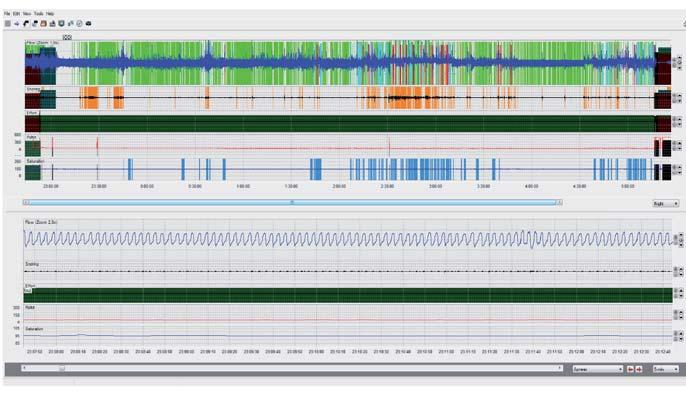Image resolution: width=686 pixels, height=398 pixels.
Task: Click the bottom horizontal scrollbar thumb
Action: click(62, 368)
